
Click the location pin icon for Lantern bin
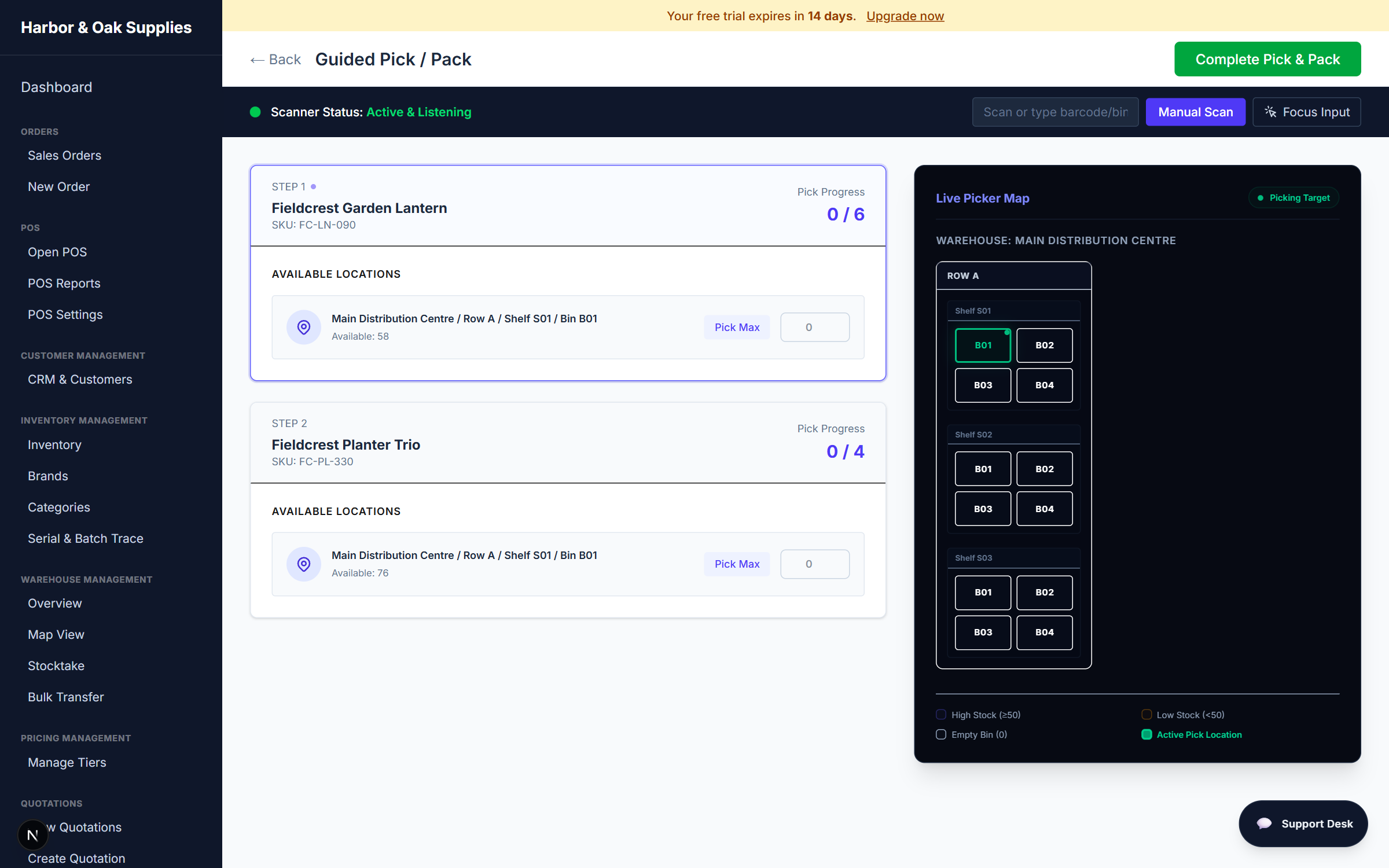pyautogui.click(x=304, y=328)
